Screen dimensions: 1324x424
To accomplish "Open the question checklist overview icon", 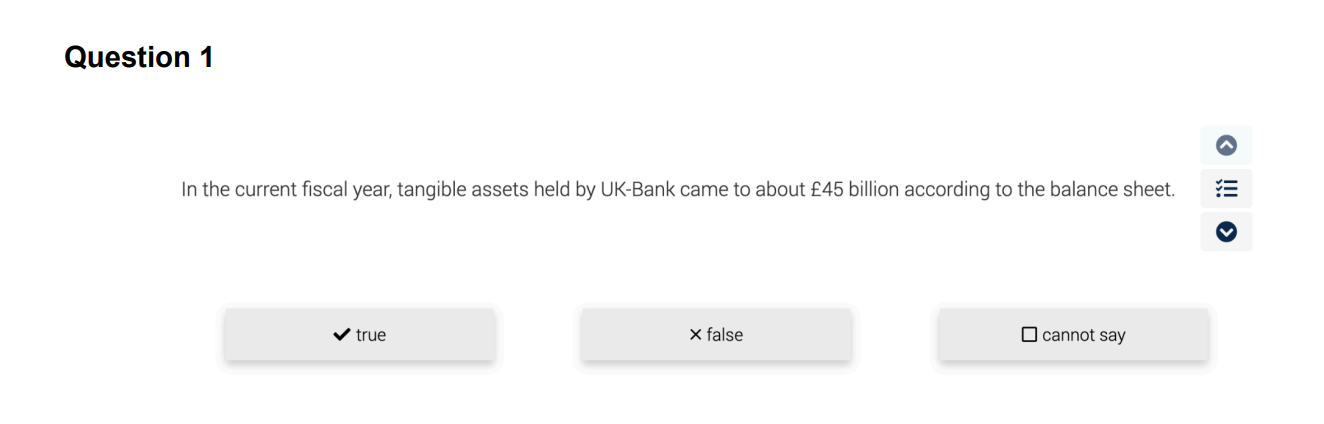I will click(1226, 188).
